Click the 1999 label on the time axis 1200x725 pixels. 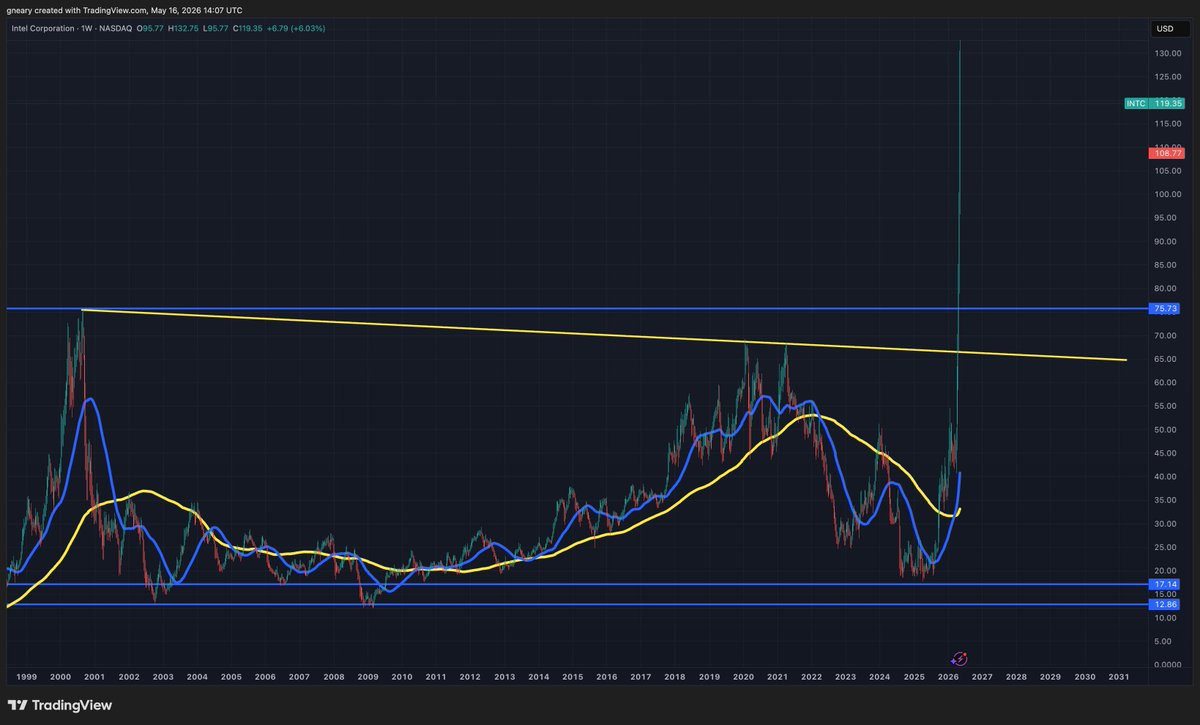tap(25, 677)
